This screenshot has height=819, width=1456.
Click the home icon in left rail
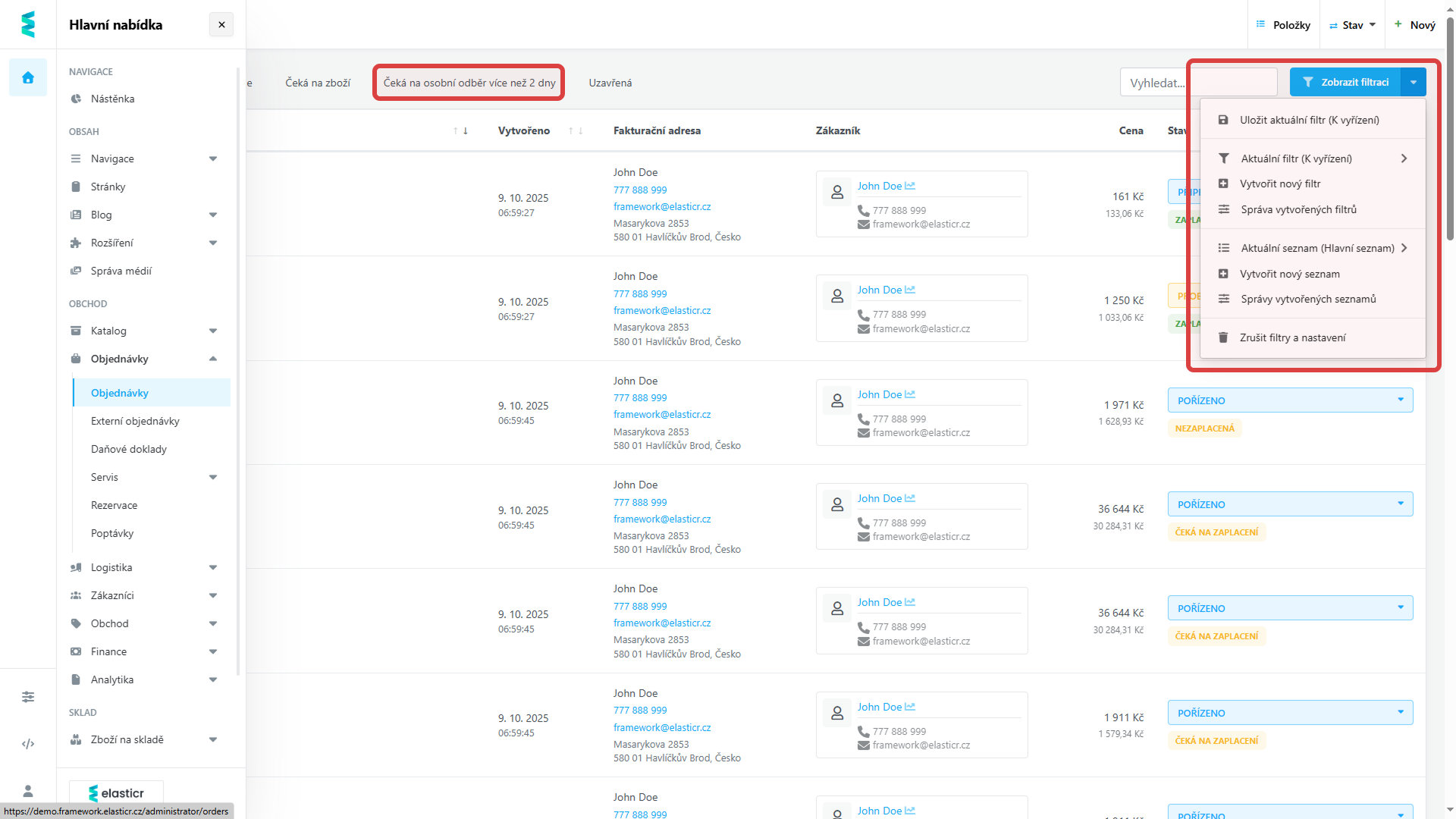[28, 77]
